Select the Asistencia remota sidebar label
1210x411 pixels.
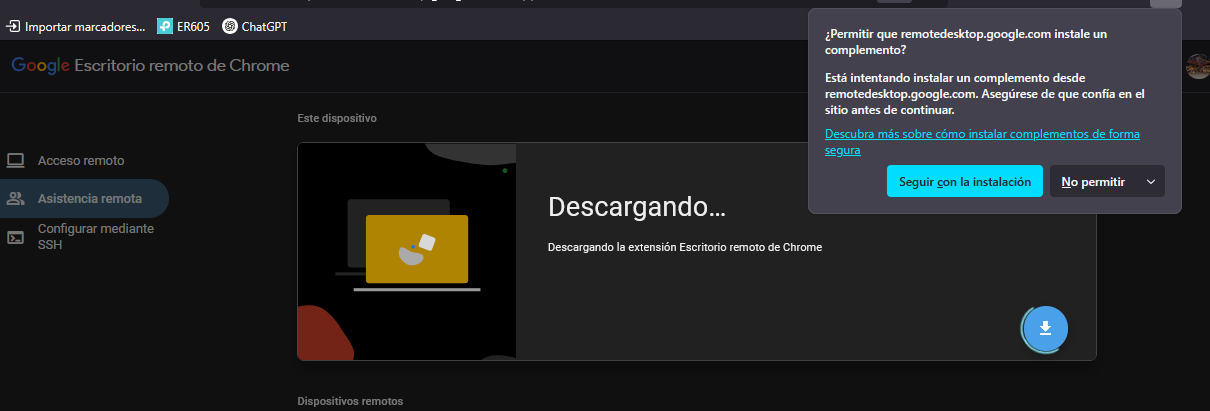click(x=90, y=198)
